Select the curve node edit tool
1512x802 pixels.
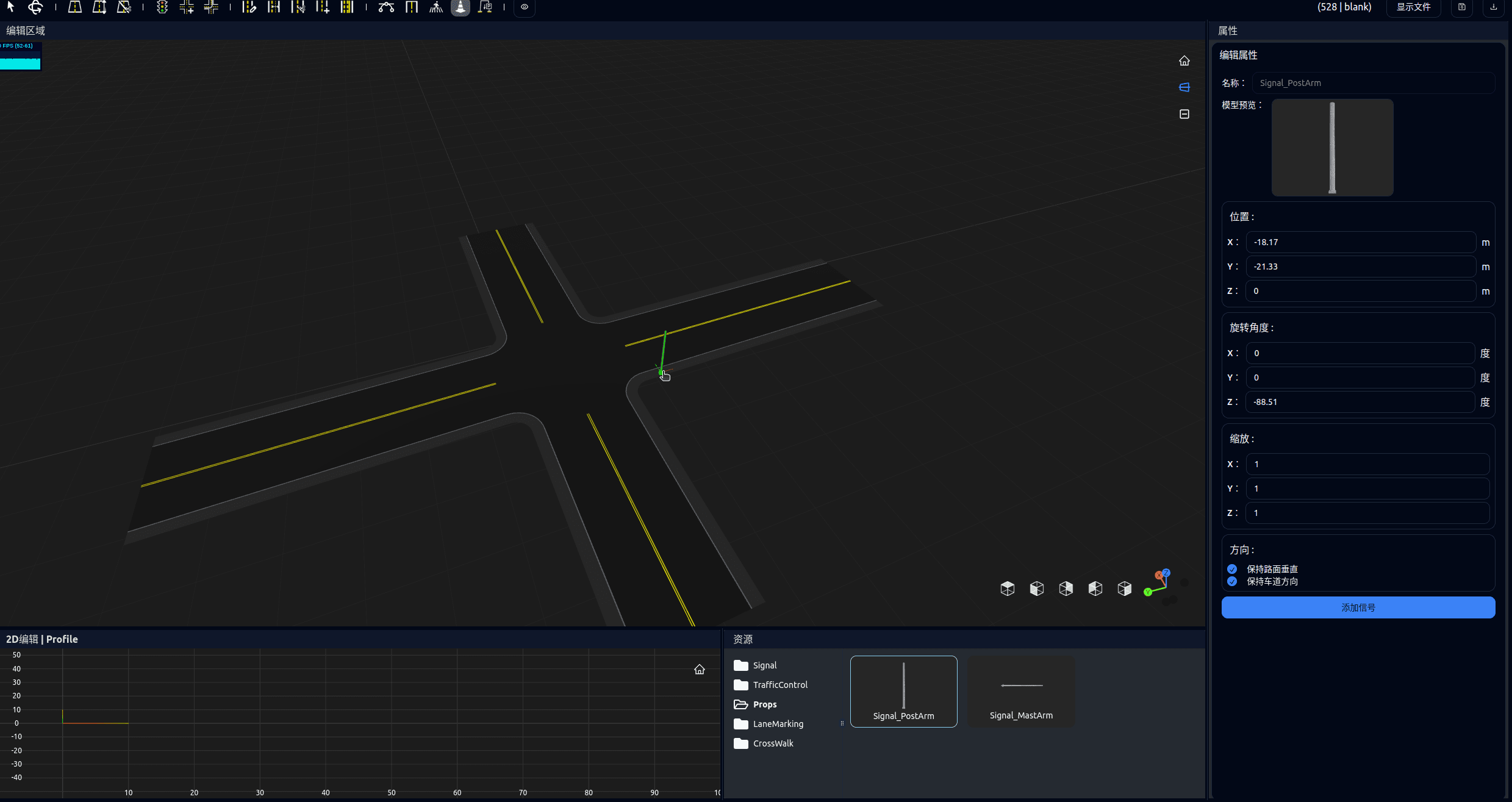click(x=386, y=7)
